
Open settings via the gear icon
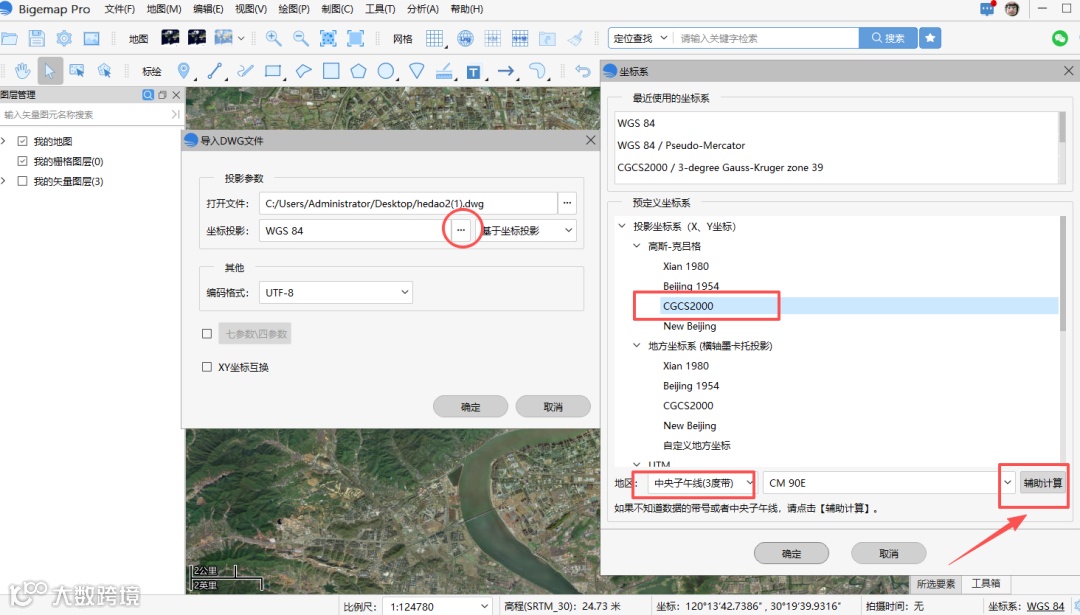pos(64,39)
